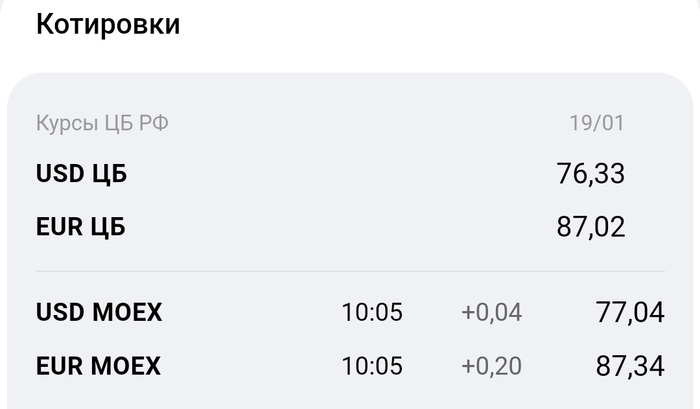Tap the EUR MOEX change +0,20
Screen dimensions: 700x409
point(492,366)
